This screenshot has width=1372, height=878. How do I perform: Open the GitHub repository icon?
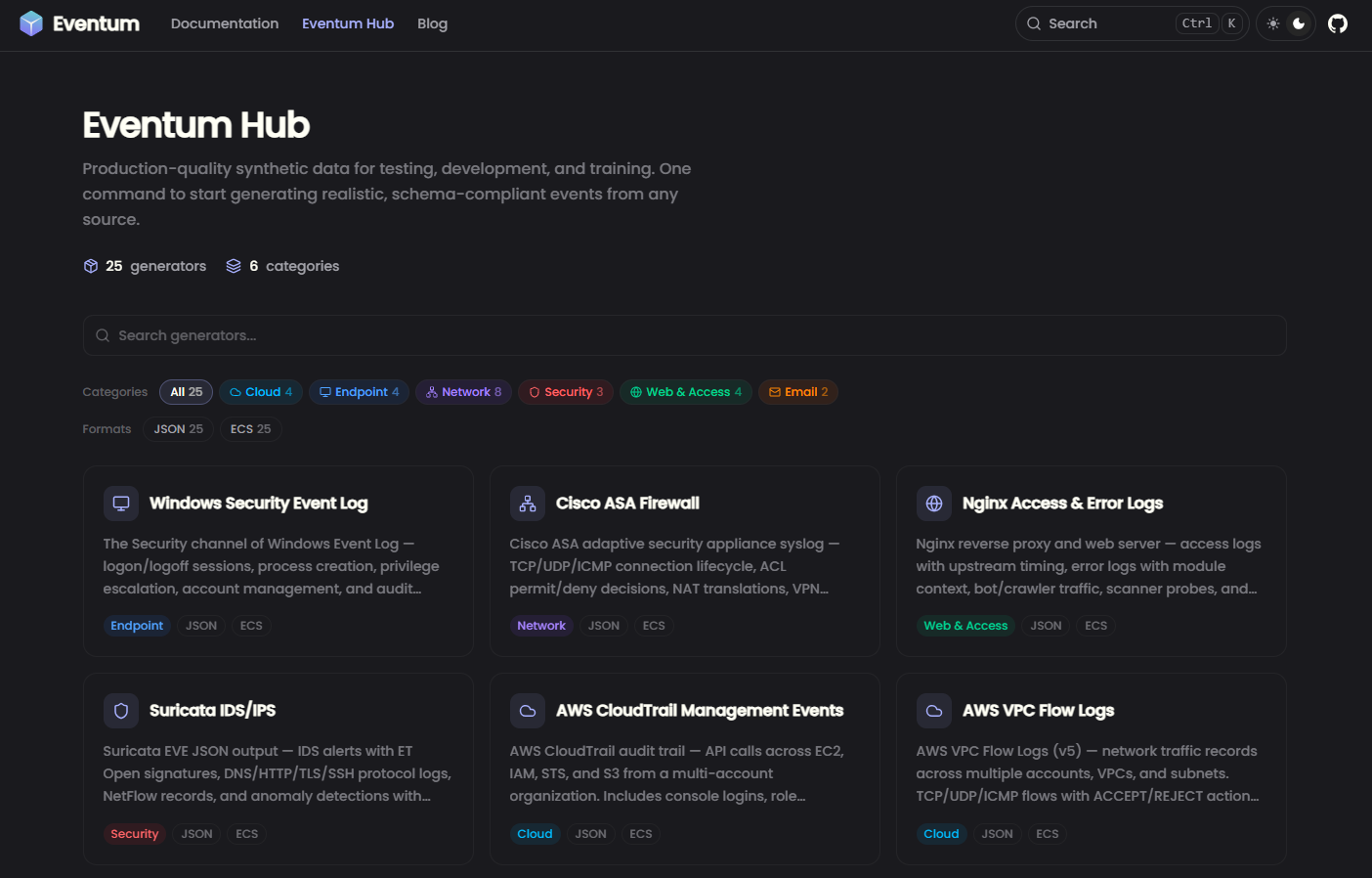[x=1337, y=23]
